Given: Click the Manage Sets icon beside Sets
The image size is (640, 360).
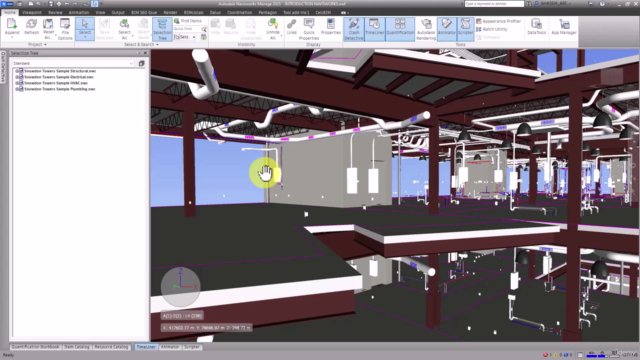Looking at the screenshot, I should [204, 37].
